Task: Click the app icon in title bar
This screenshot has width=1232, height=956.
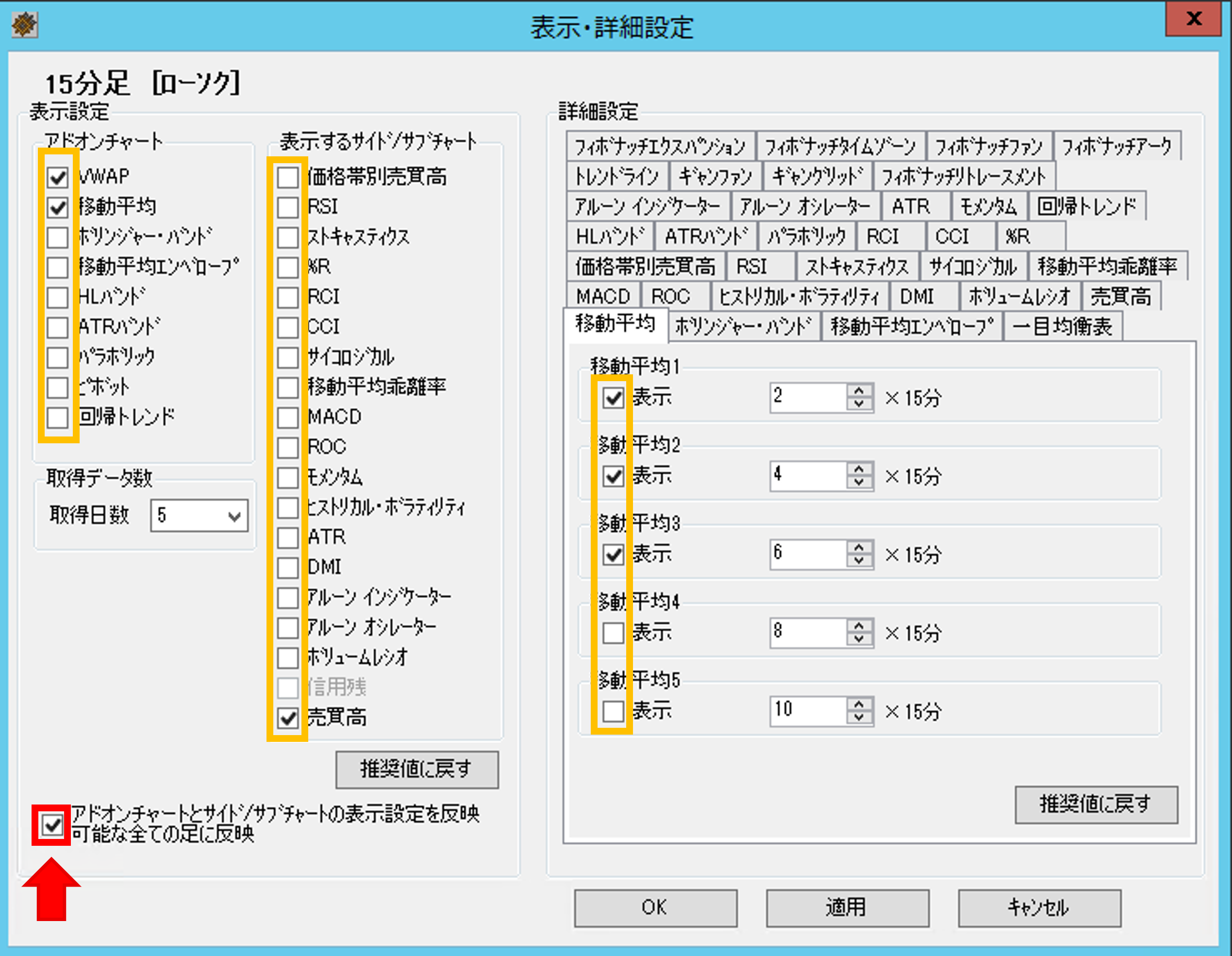Action: tap(25, 25)
